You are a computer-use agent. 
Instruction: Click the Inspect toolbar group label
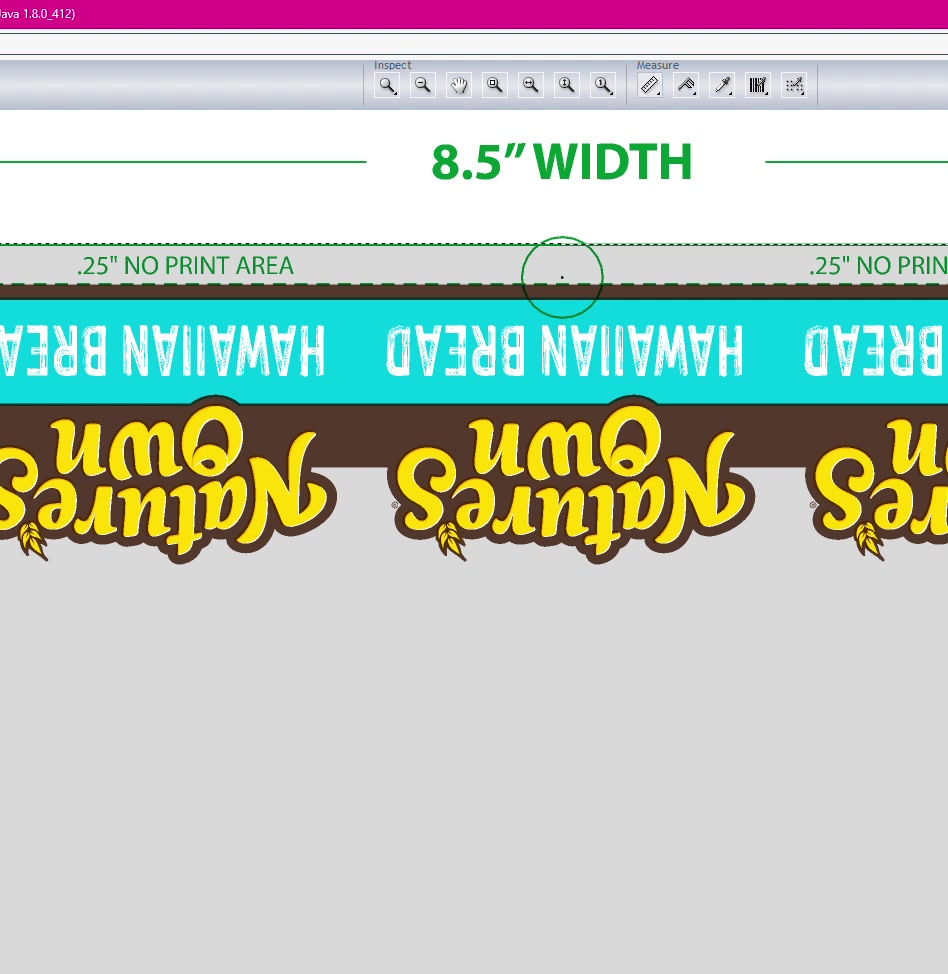pos(393,65)
